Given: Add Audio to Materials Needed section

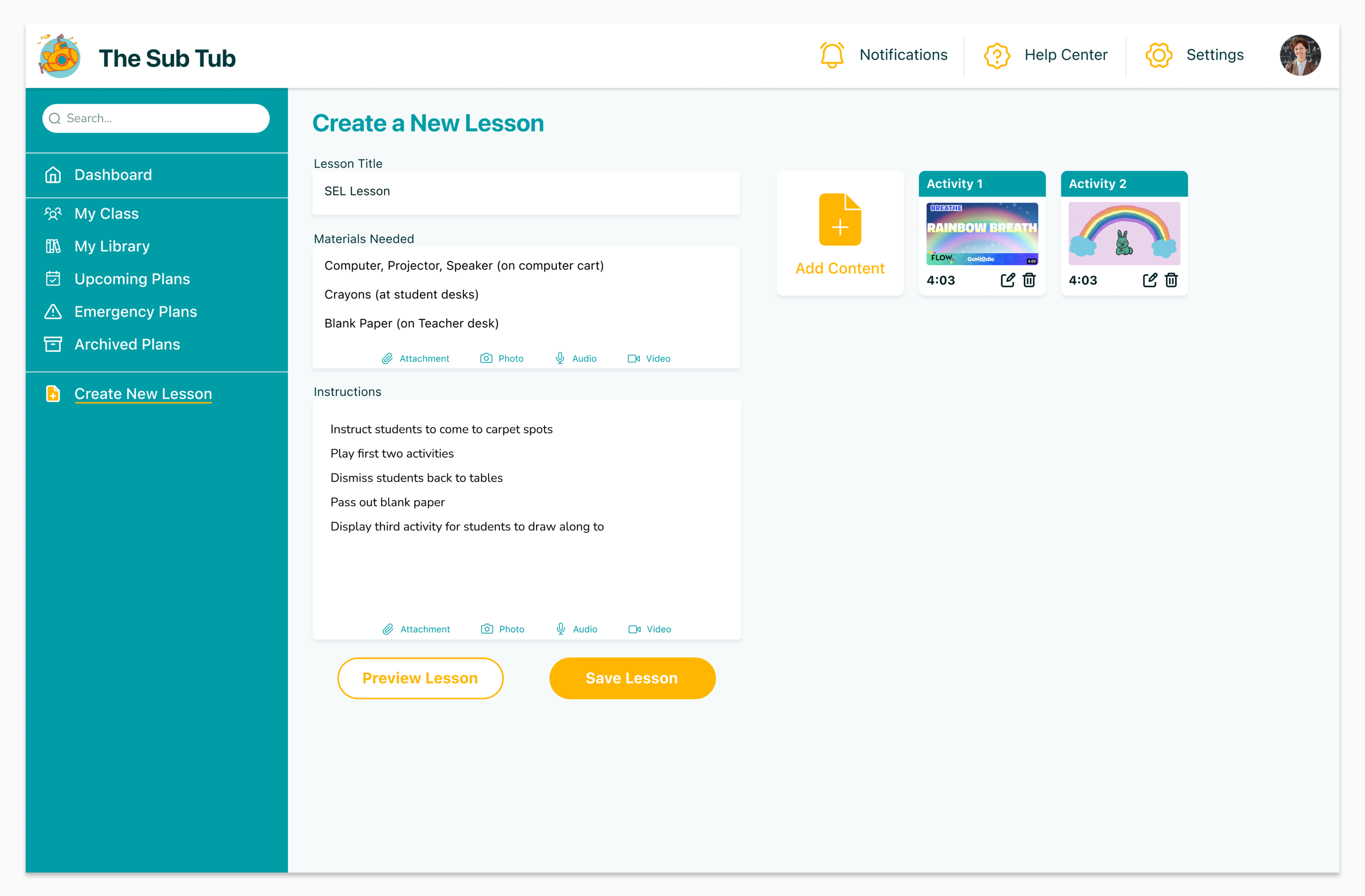Looking at the screenshot, I should click(575, 359).
